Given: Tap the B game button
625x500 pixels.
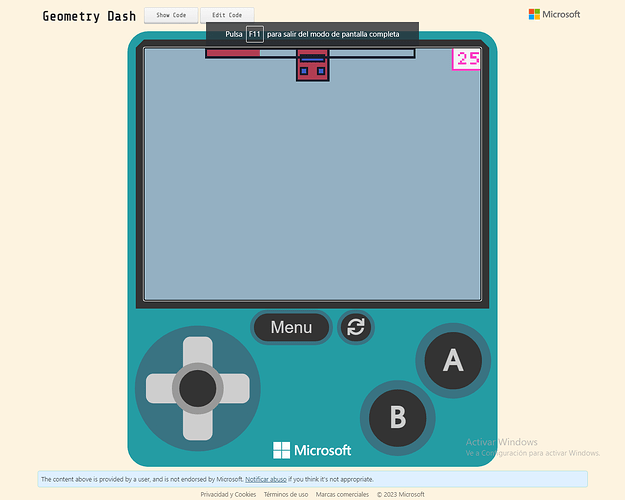Looking at the screenshot, I should click(397, 417).
